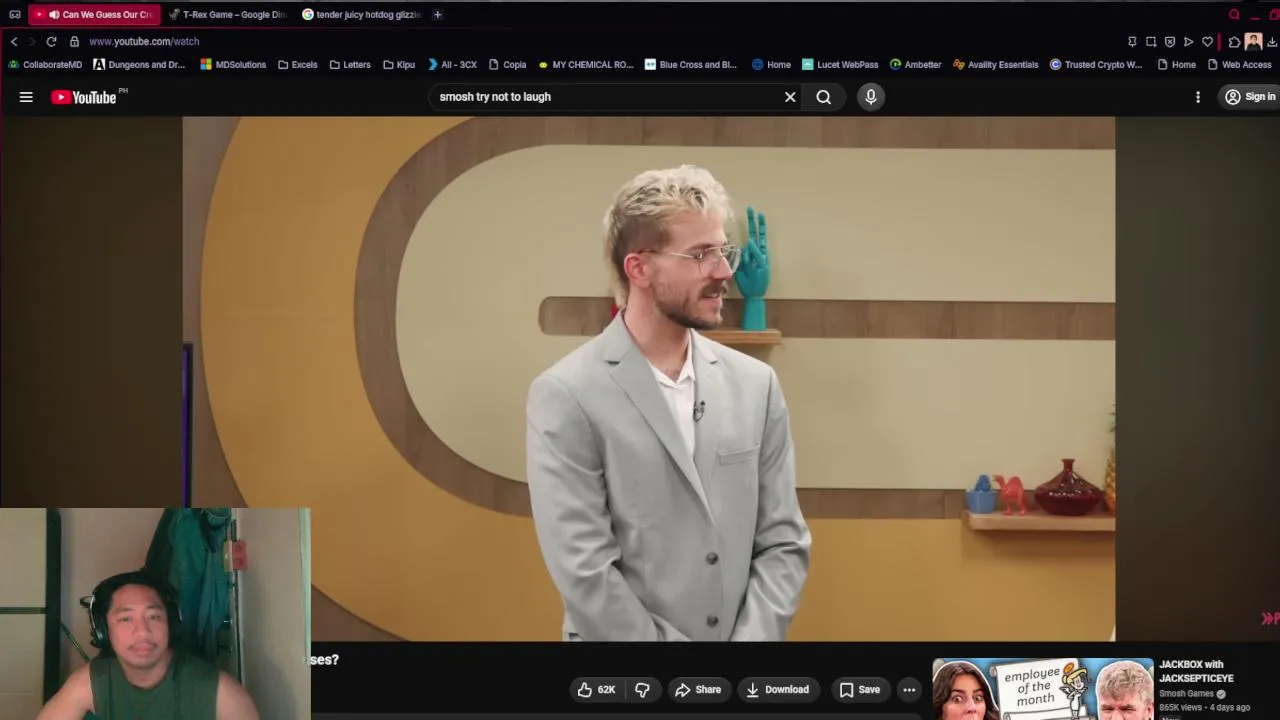This screenshot has width=1280, height=720.
Task: Open the Dungeons and Dr... bookmark
Action: 139,64
